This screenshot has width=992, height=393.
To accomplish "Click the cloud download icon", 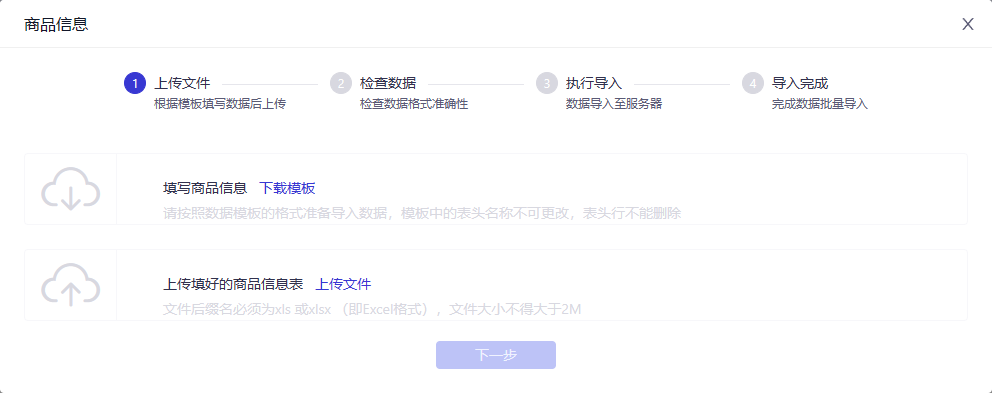I will (70, 189).
